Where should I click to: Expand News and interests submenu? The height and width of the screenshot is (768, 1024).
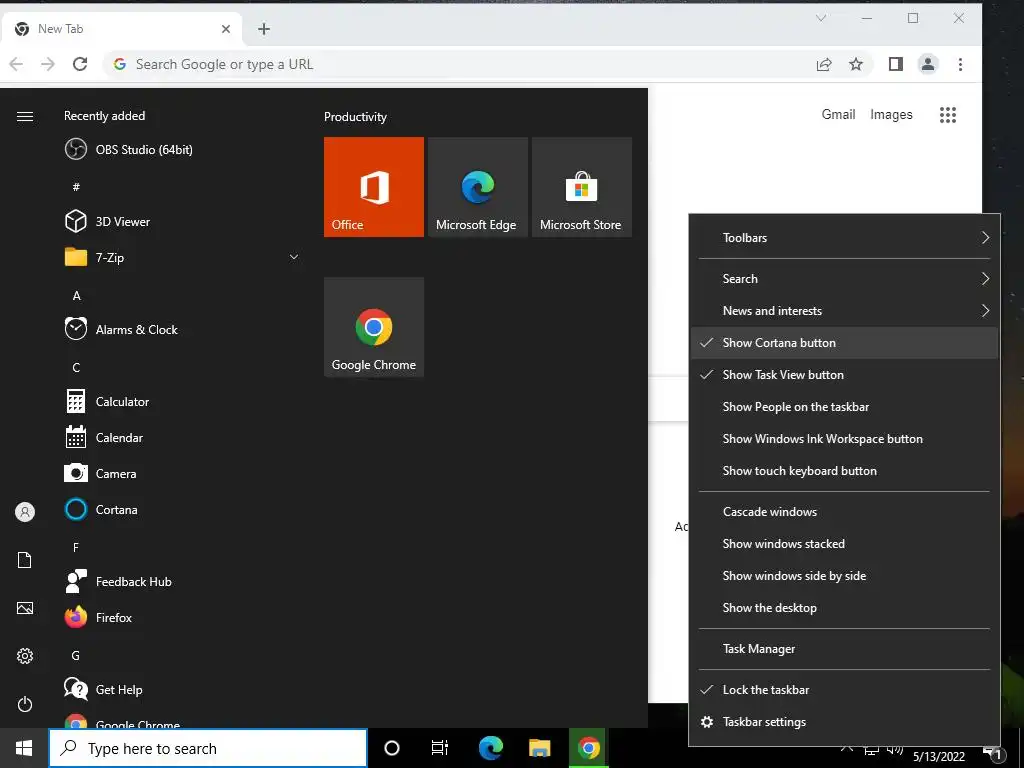coord(844,311)
